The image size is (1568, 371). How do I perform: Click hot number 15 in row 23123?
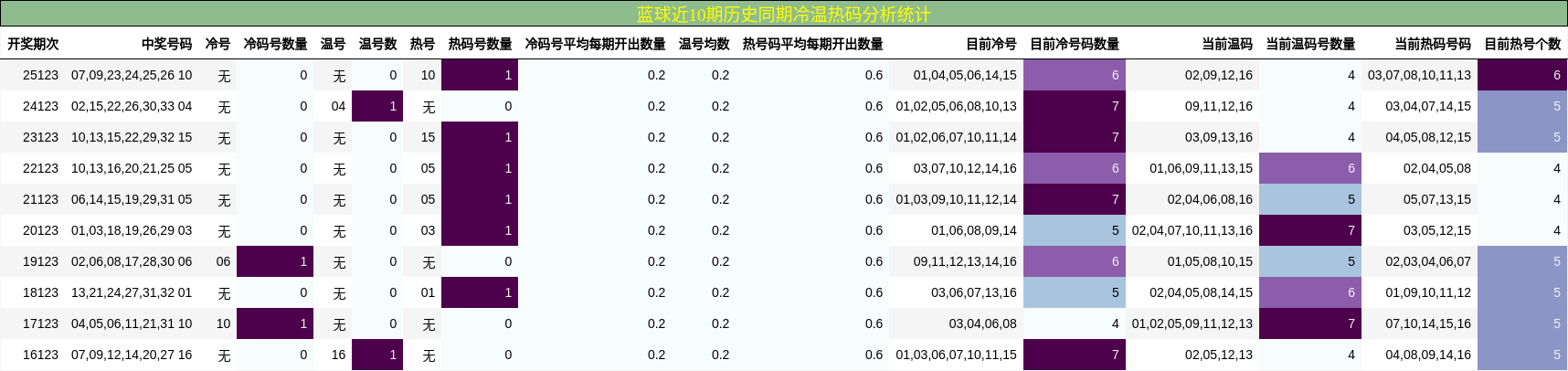[428, 137]
